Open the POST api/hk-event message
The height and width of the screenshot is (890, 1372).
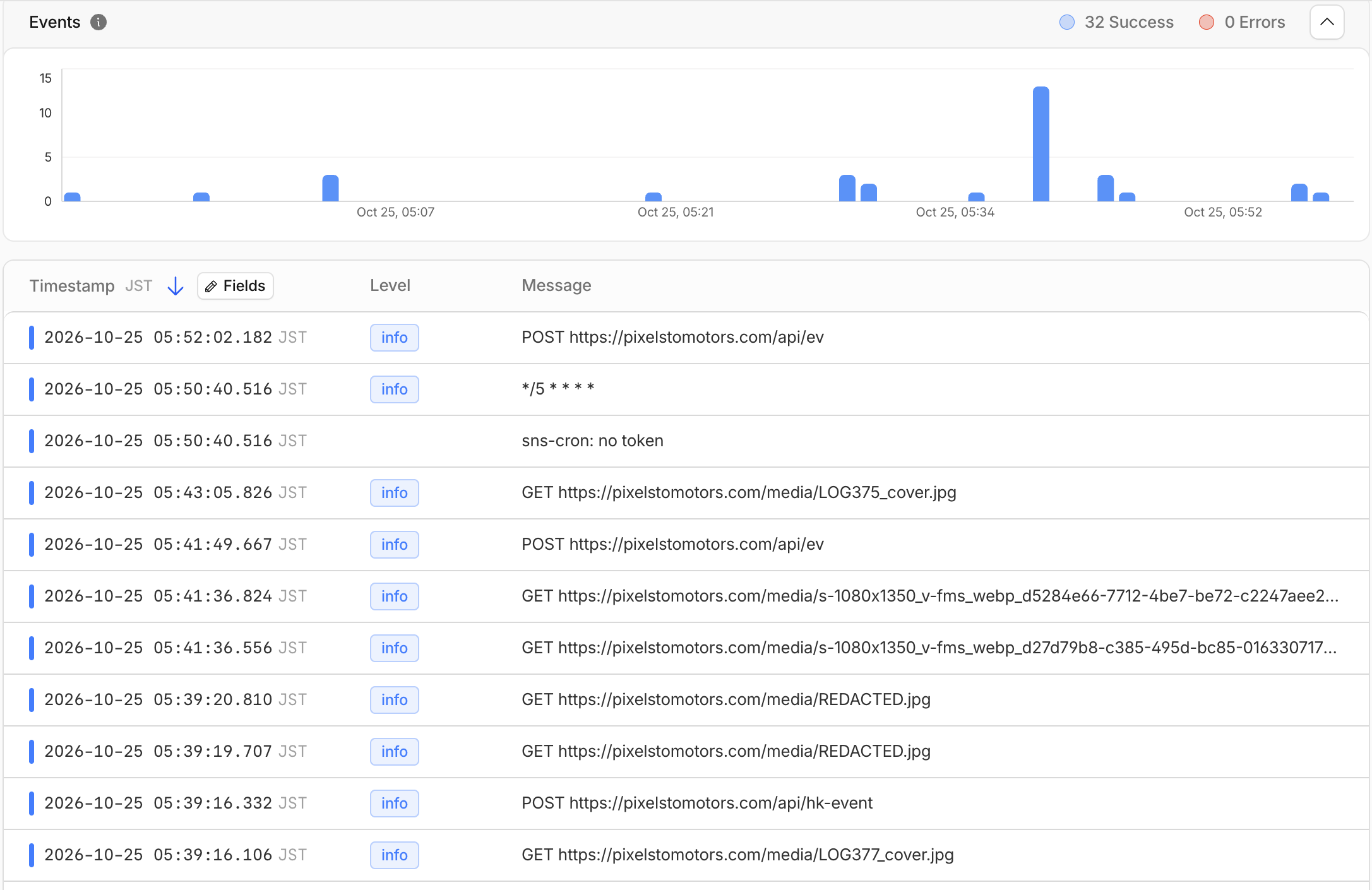pyautogui.click(x=697, y=803)
